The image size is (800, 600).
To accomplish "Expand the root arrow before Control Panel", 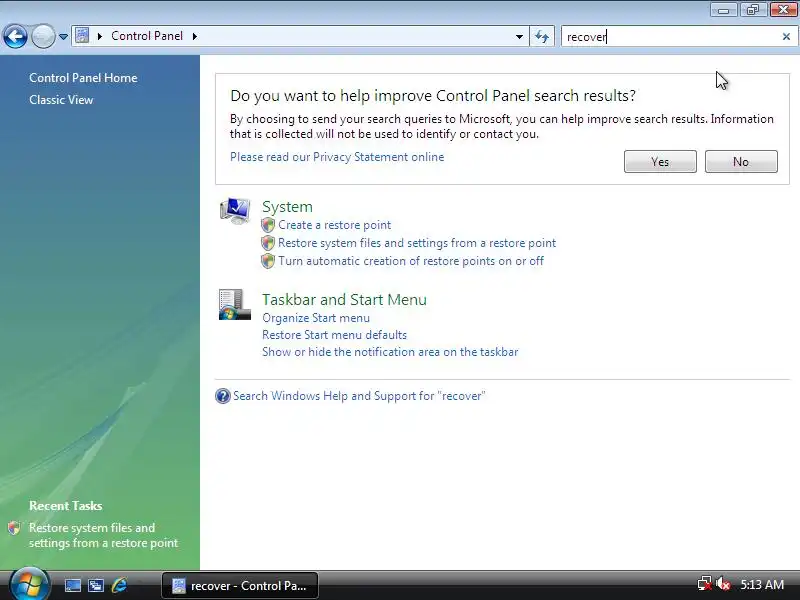I will (x=100, y=36).
